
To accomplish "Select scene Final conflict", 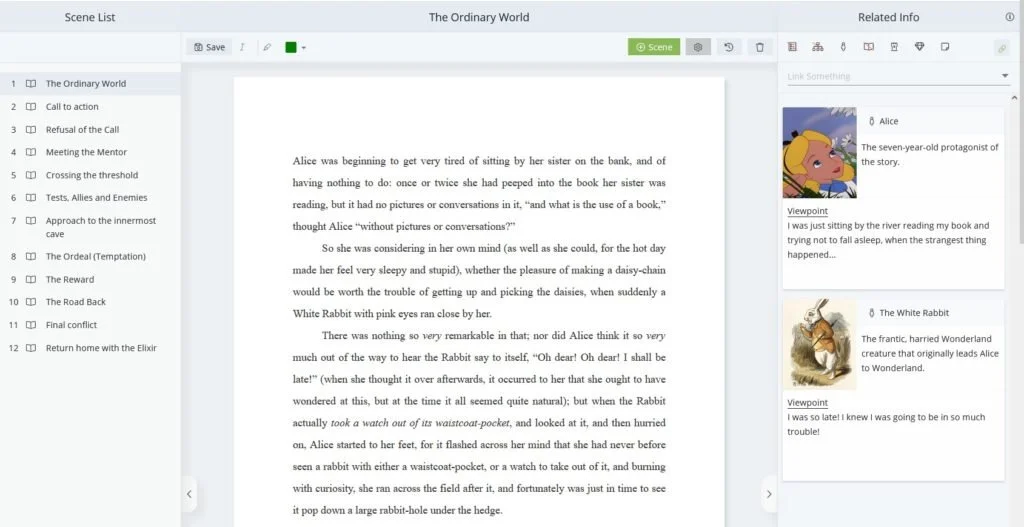I will tap(90, 325).
